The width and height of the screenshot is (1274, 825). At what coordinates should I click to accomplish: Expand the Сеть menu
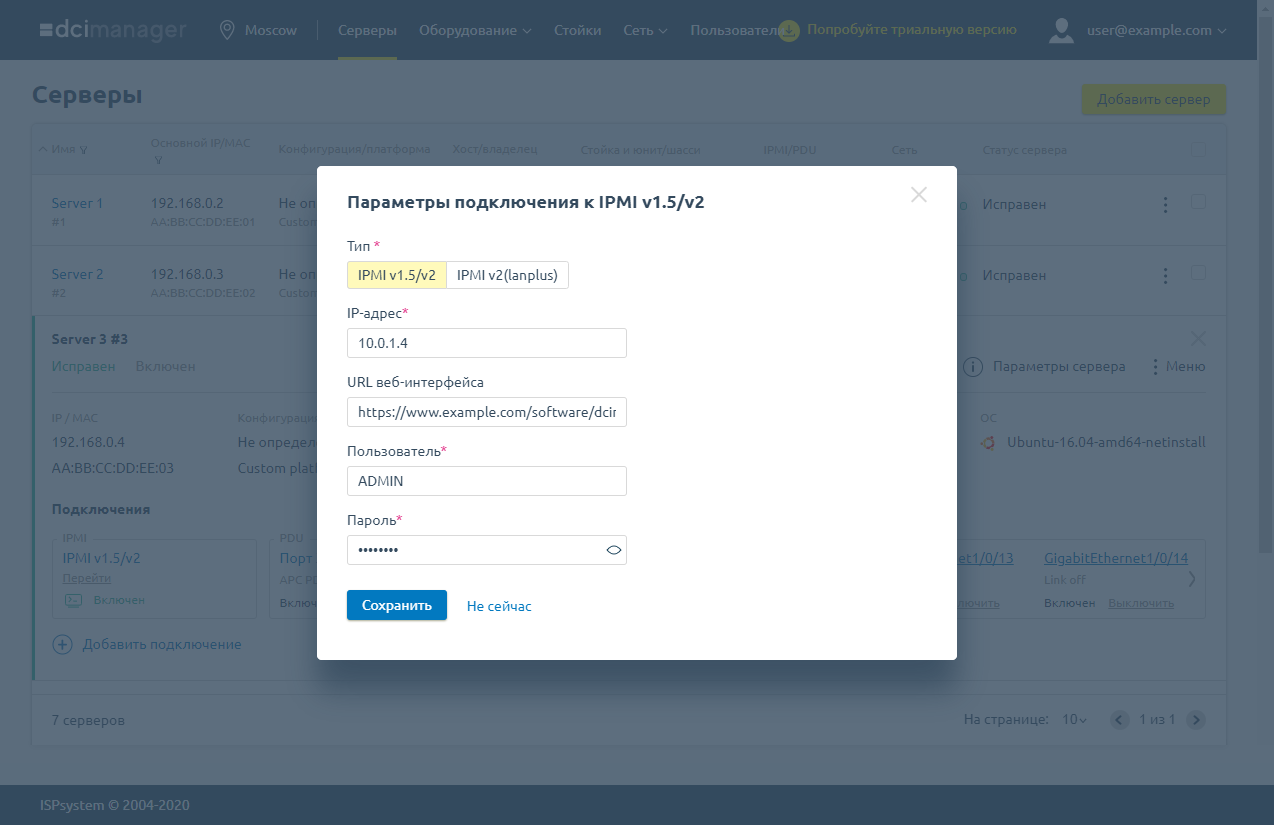click(x=645, y=30)
